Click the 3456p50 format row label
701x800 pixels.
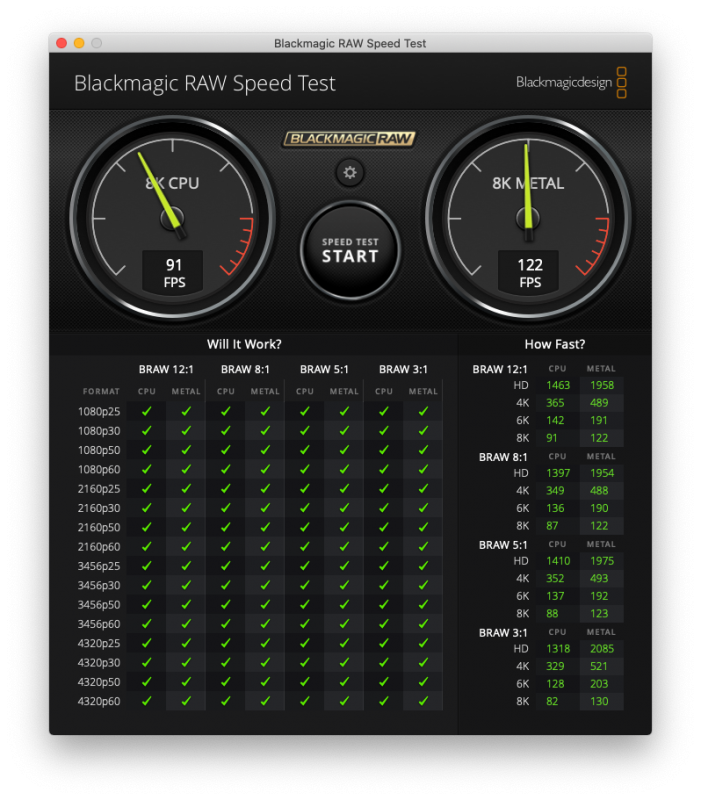click(99, 605)
